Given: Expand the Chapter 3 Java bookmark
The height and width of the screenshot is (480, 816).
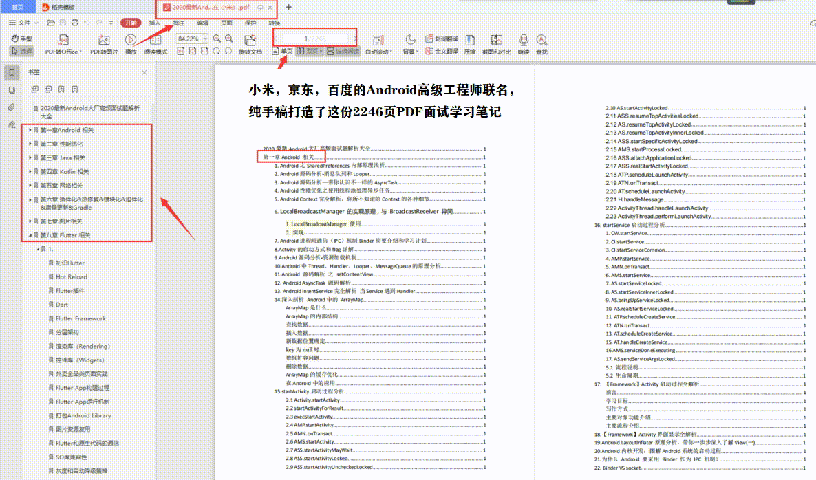Looking at the screenshot, I should [30, 157].
